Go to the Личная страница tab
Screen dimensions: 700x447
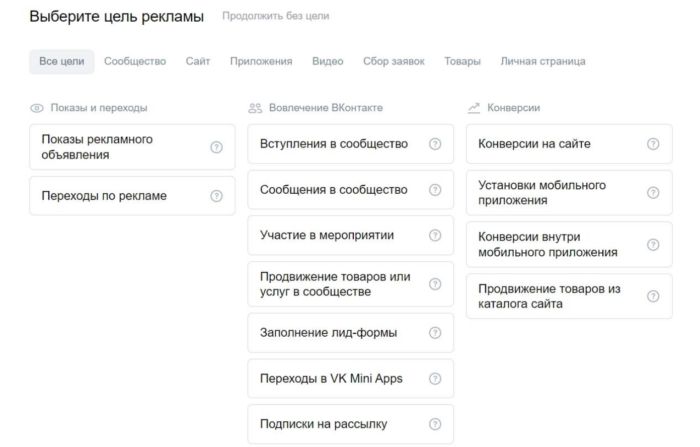tap(543, 61)
